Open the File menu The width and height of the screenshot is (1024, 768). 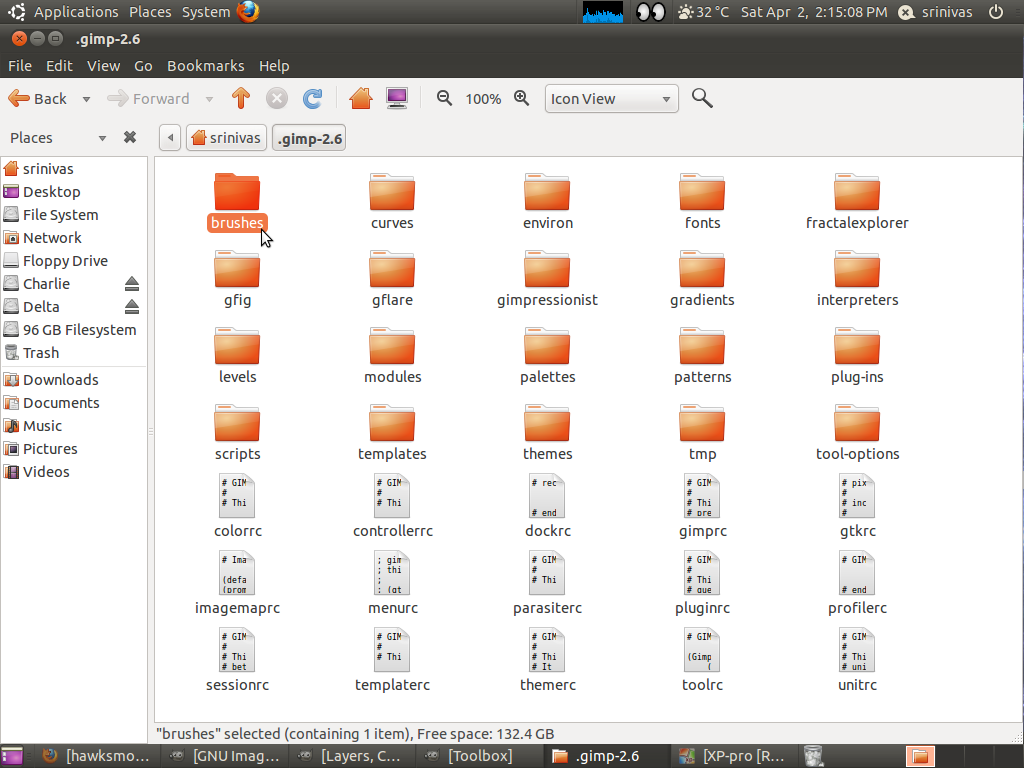20,66
